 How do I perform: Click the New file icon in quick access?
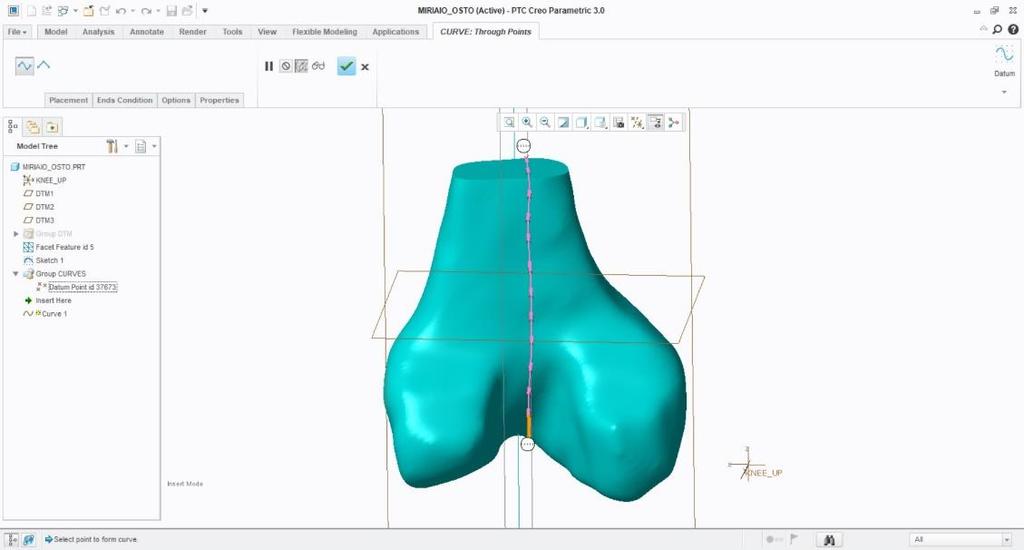point(31,10)
